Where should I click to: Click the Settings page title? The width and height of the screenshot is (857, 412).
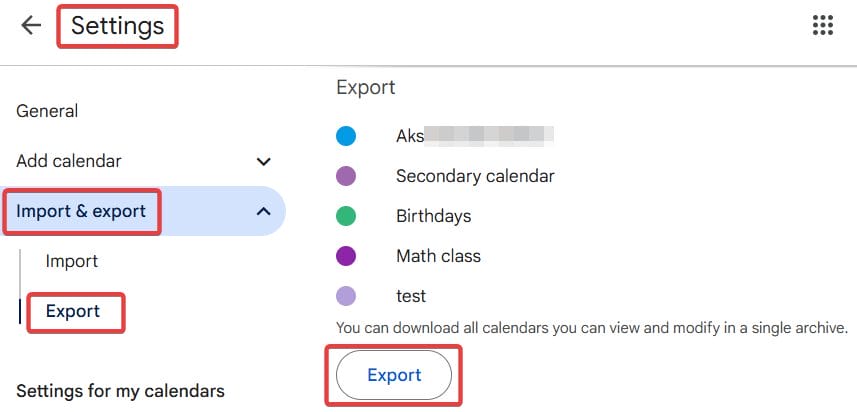coord(117,26)
